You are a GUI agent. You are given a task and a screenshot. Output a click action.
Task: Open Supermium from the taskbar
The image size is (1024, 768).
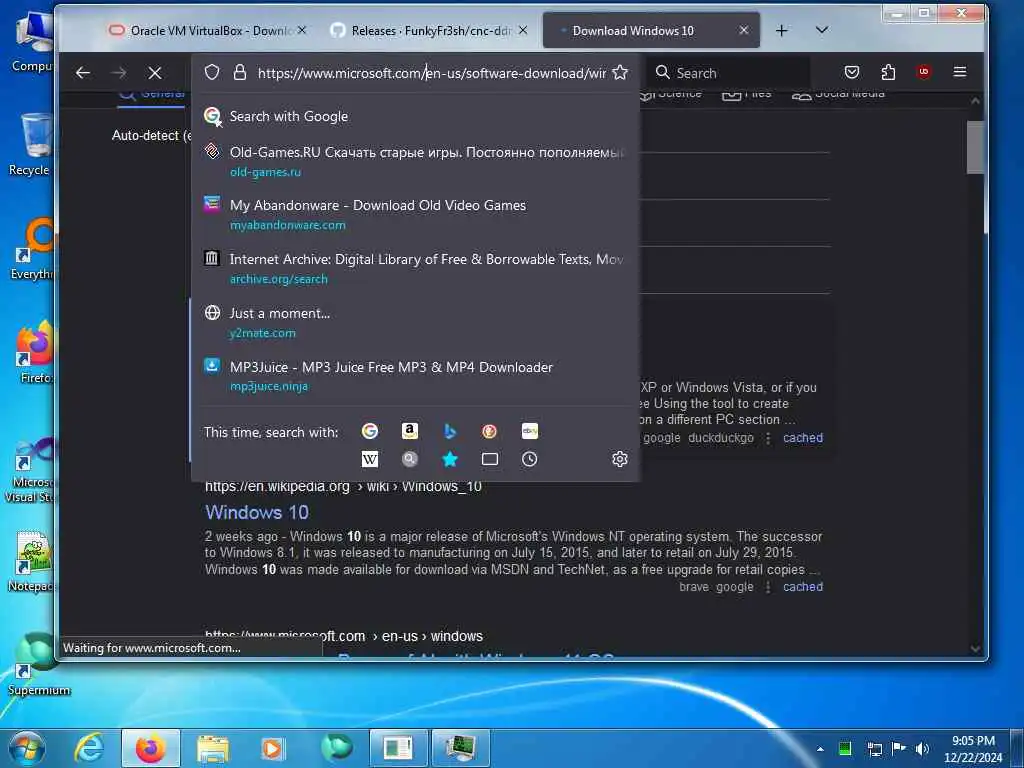click(336, 748)
